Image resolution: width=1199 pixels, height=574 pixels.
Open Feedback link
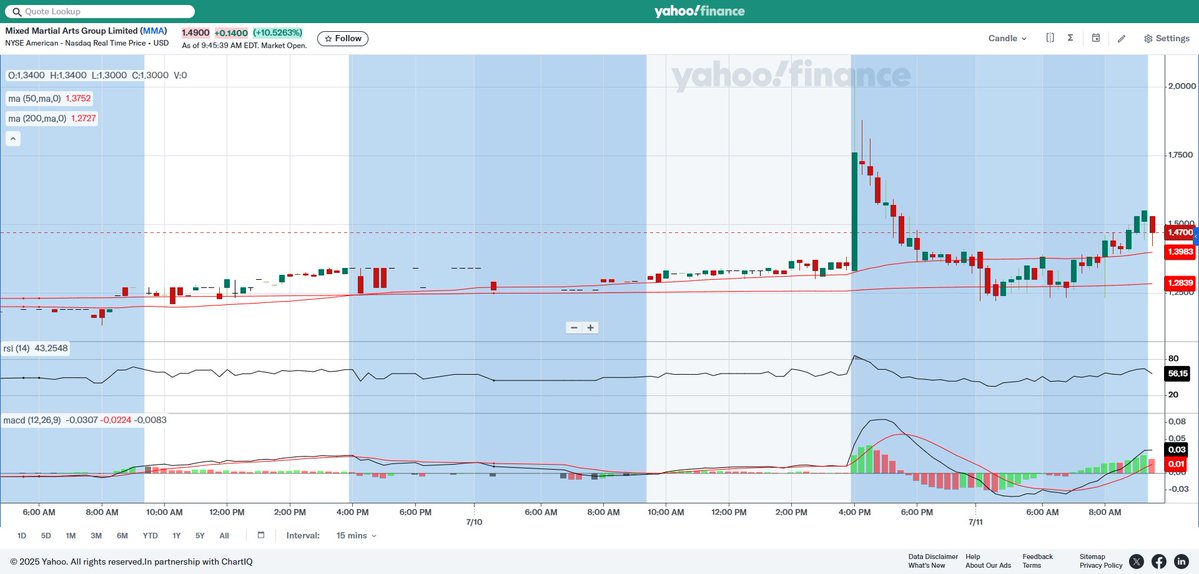coord(1038,556)
